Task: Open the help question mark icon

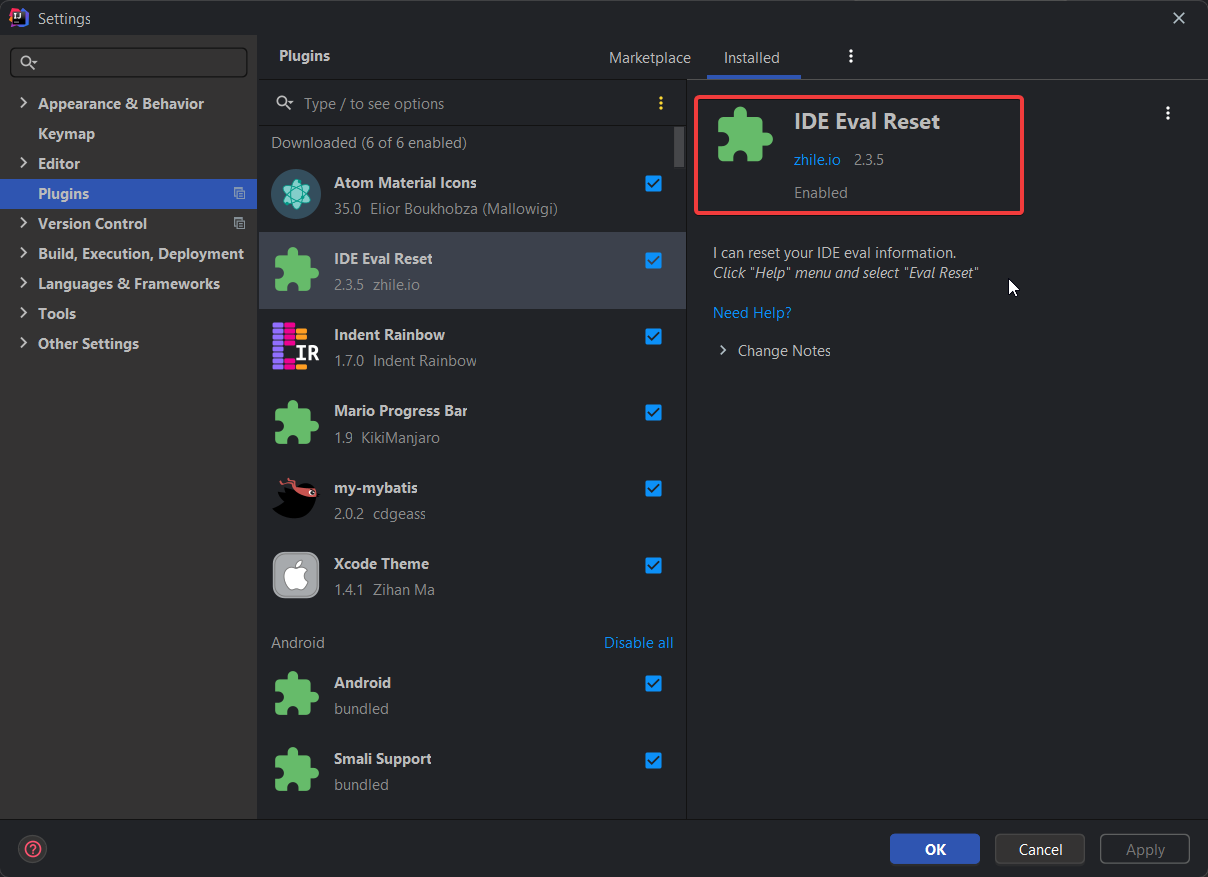Action: [x=33, y=849]
